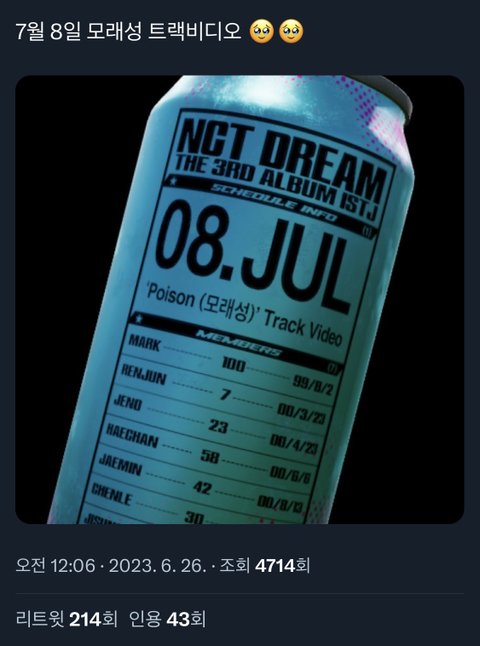Image resolution: width=480 pixels, height=646 pixels.
Task: Select tweet text 7월 8일 모래성 트랙비디오
Action: tap(128, 32)
